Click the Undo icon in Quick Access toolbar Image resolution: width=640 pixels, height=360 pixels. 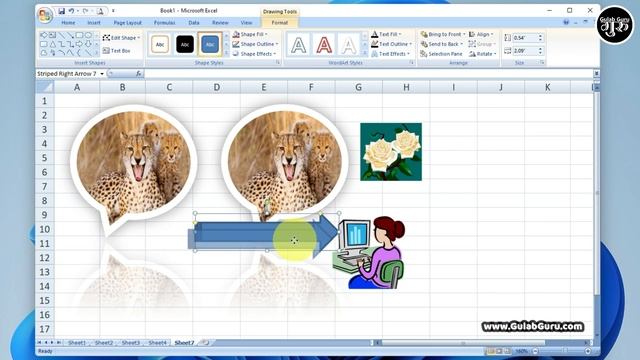71,11
